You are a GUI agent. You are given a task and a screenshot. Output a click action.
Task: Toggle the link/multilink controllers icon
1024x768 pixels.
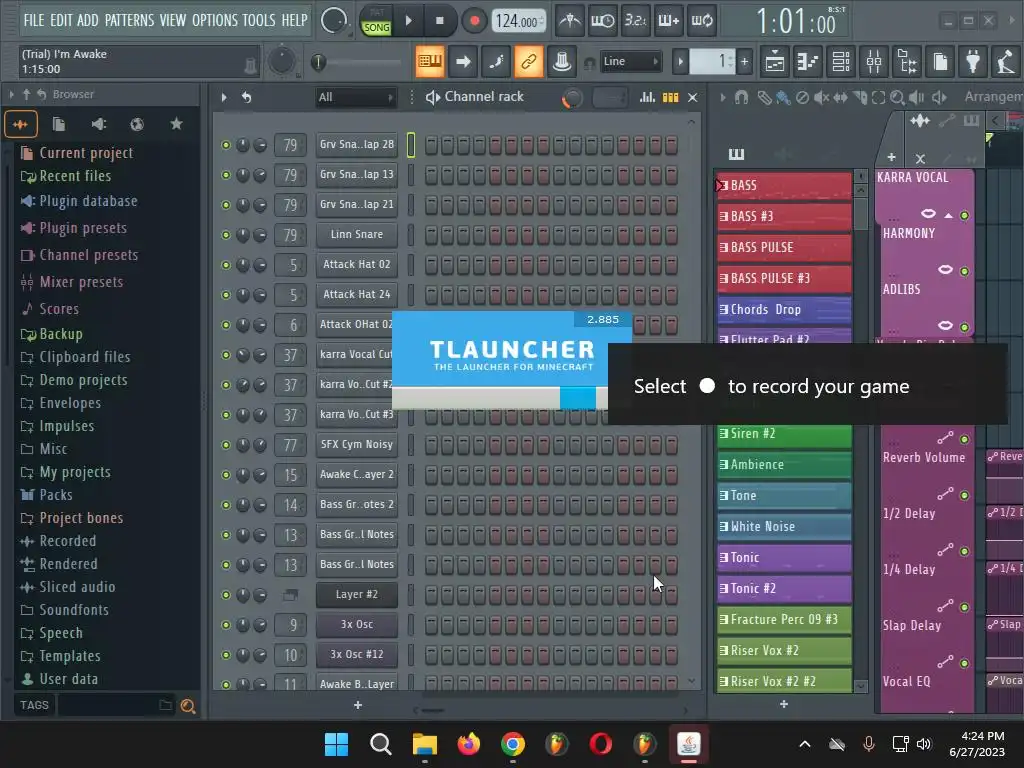click(528, 62)
